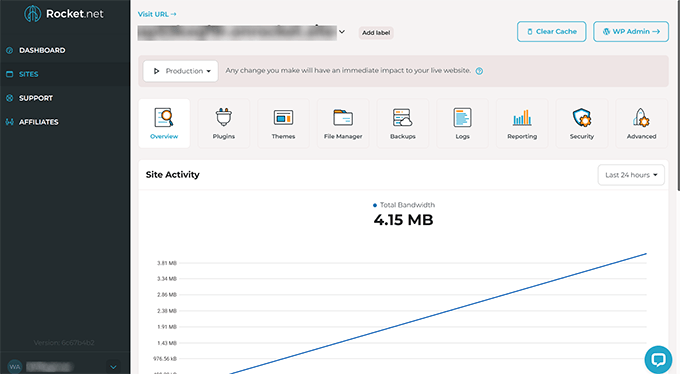Open the File Manager tab
Image resolution: width=680 pixels, height=374 pixels.
click(343, 123)
